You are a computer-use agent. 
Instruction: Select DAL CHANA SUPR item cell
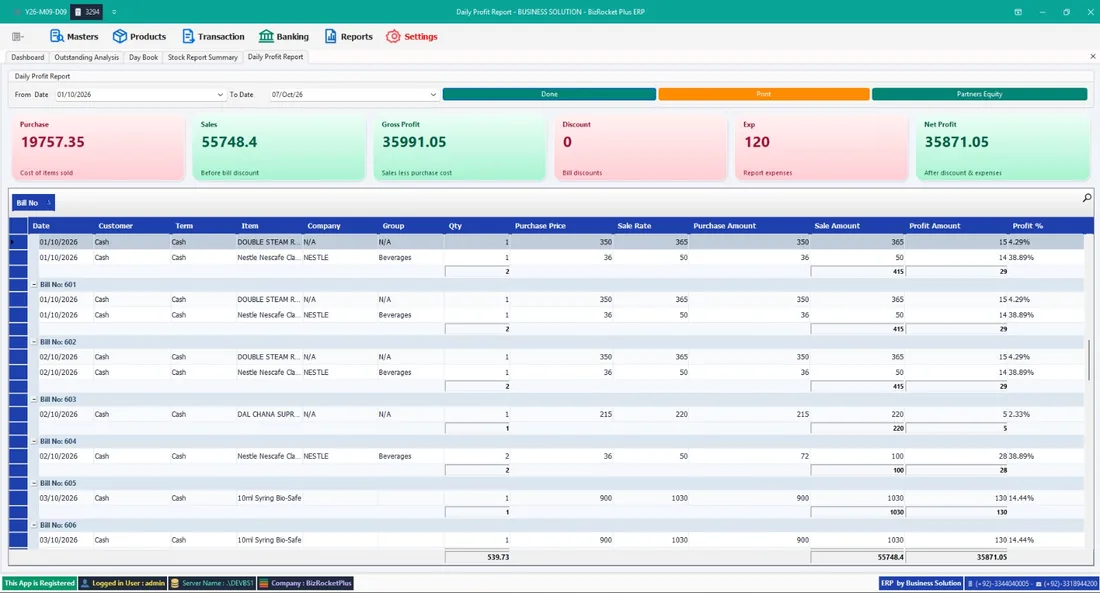(x=269, y=415)
